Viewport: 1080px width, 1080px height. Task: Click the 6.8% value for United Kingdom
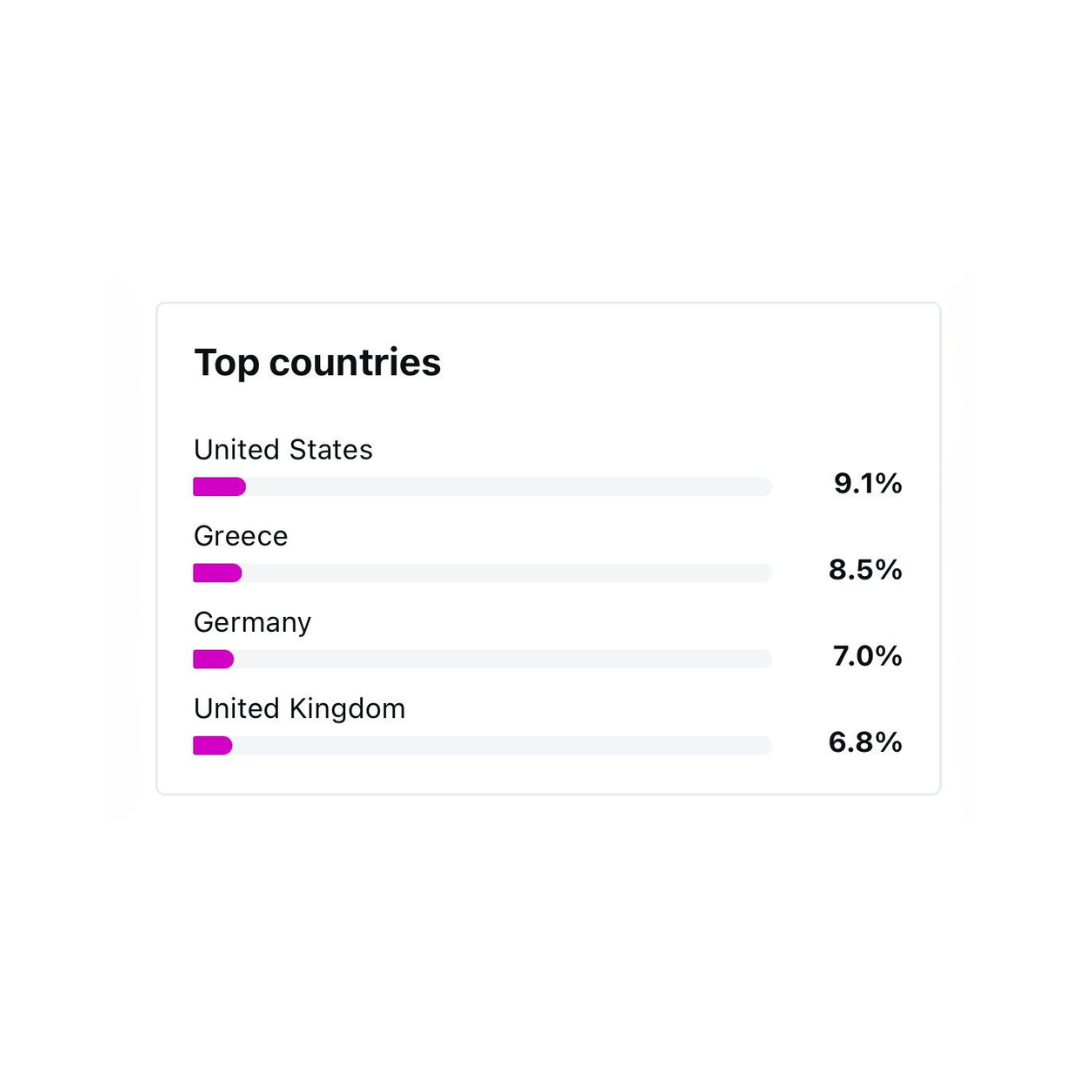(865, 742)
